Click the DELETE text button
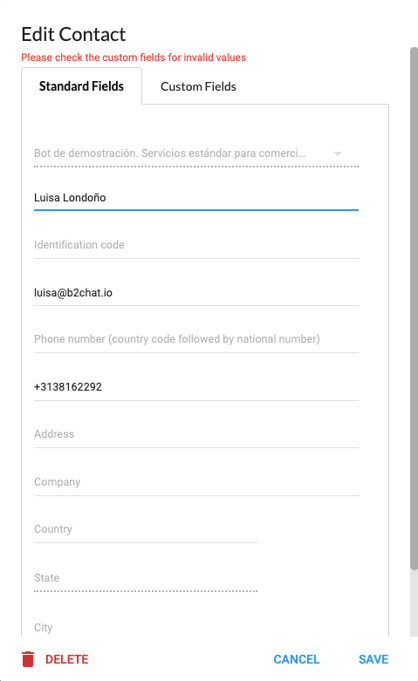This screenshot has width=418, height=681. [x=67, y=659]
